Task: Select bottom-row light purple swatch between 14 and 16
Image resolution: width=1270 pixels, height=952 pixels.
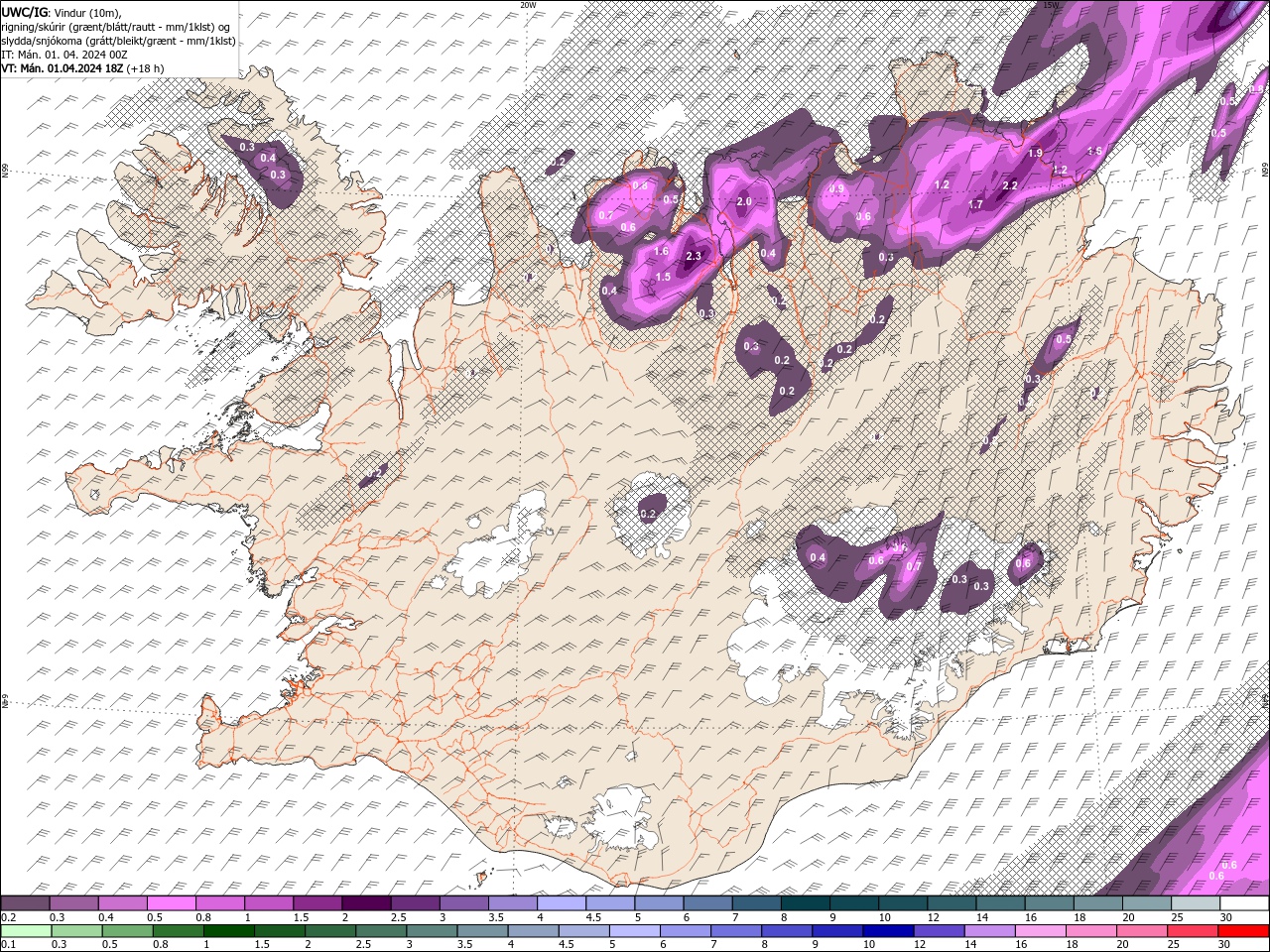Action: coord(989,931)
